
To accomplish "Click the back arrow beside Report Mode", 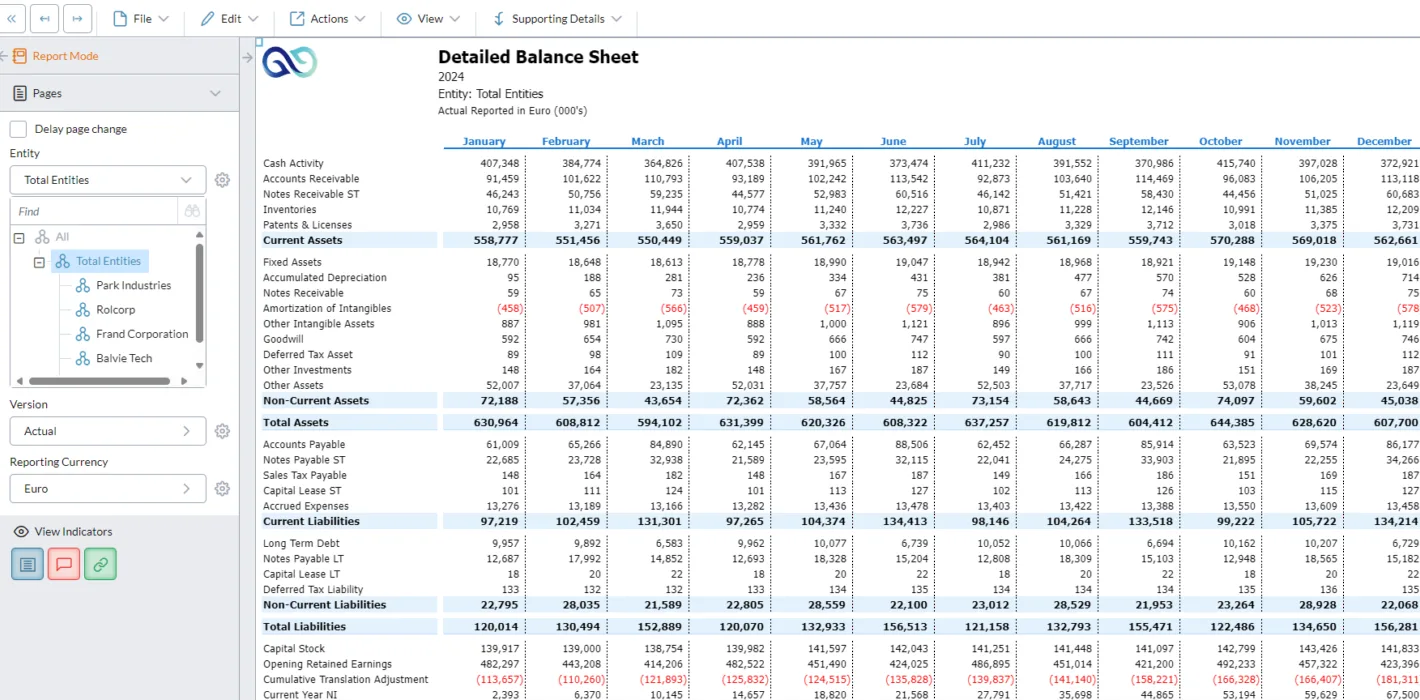I will tap(4, 56).
